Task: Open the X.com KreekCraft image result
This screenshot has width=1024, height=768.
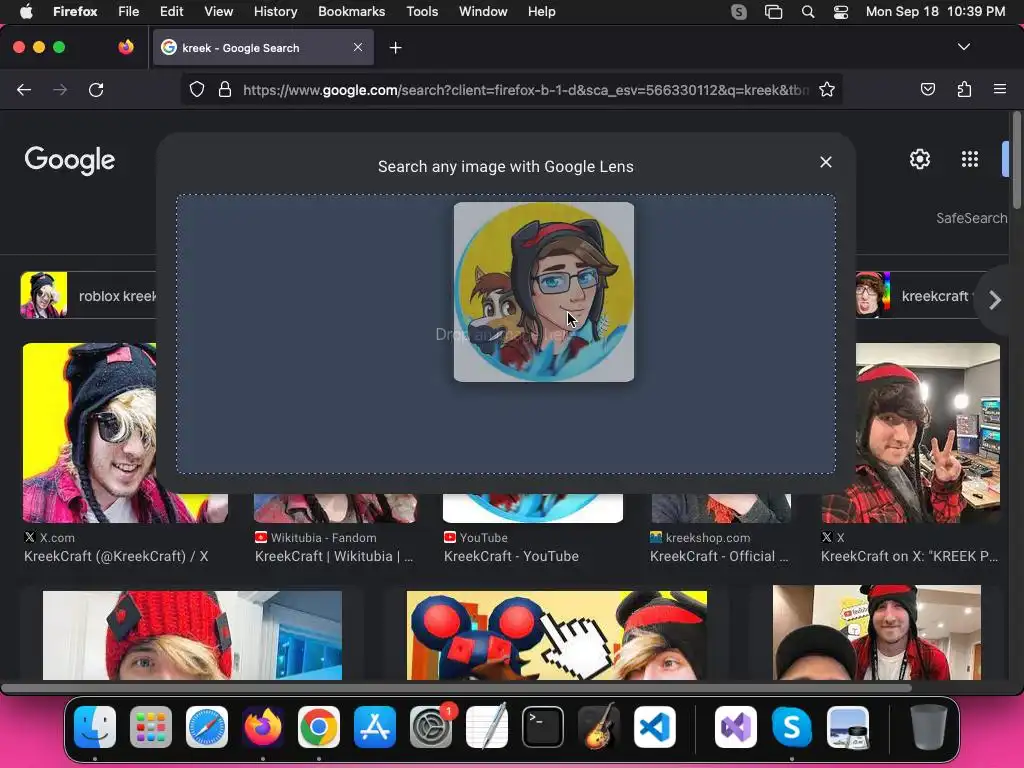Action: tap(89, 433)
